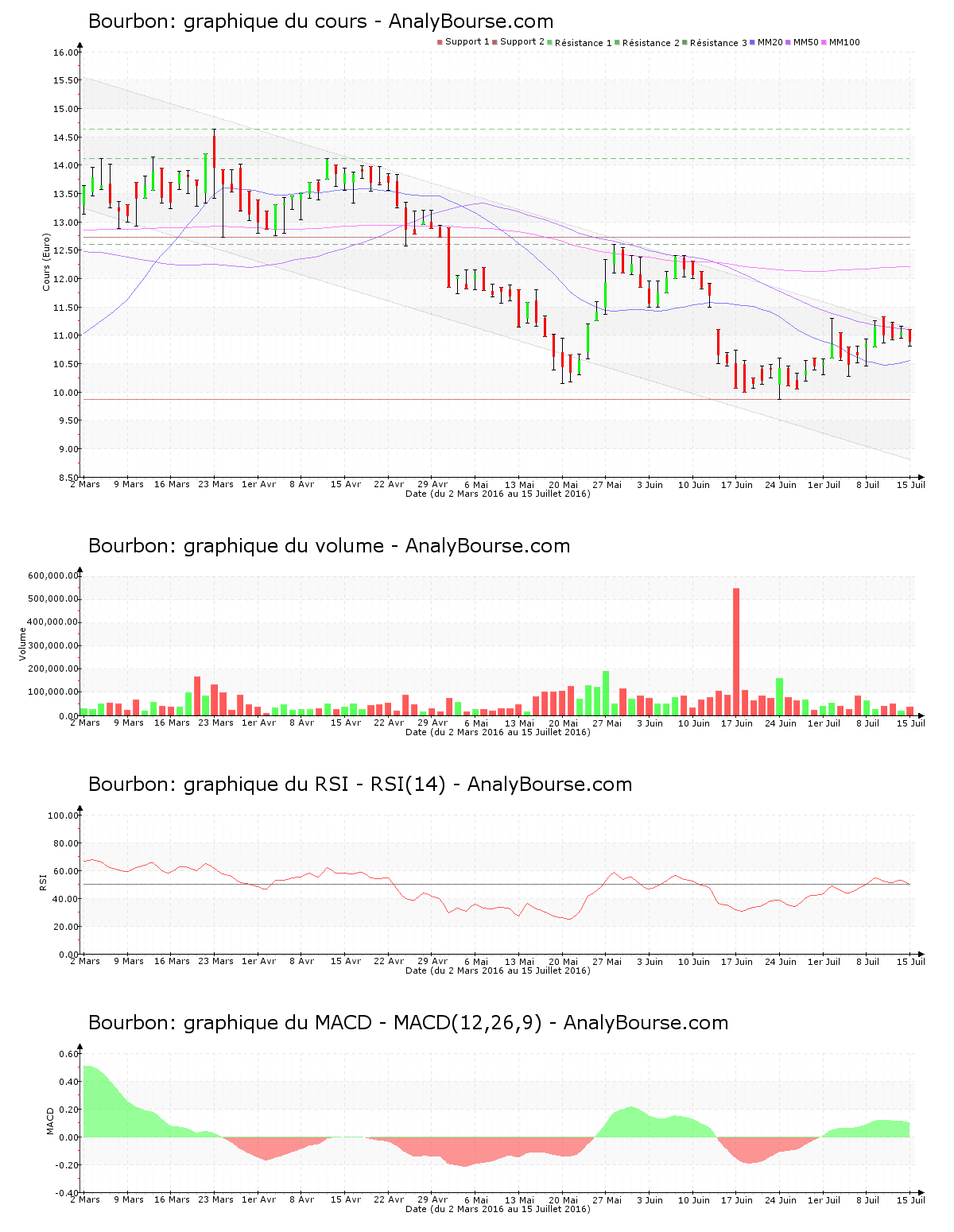Click the tall green volume bar near 27 Mai
The height and width of the screenshot is (1232, 954).
(x=606, y=693)
